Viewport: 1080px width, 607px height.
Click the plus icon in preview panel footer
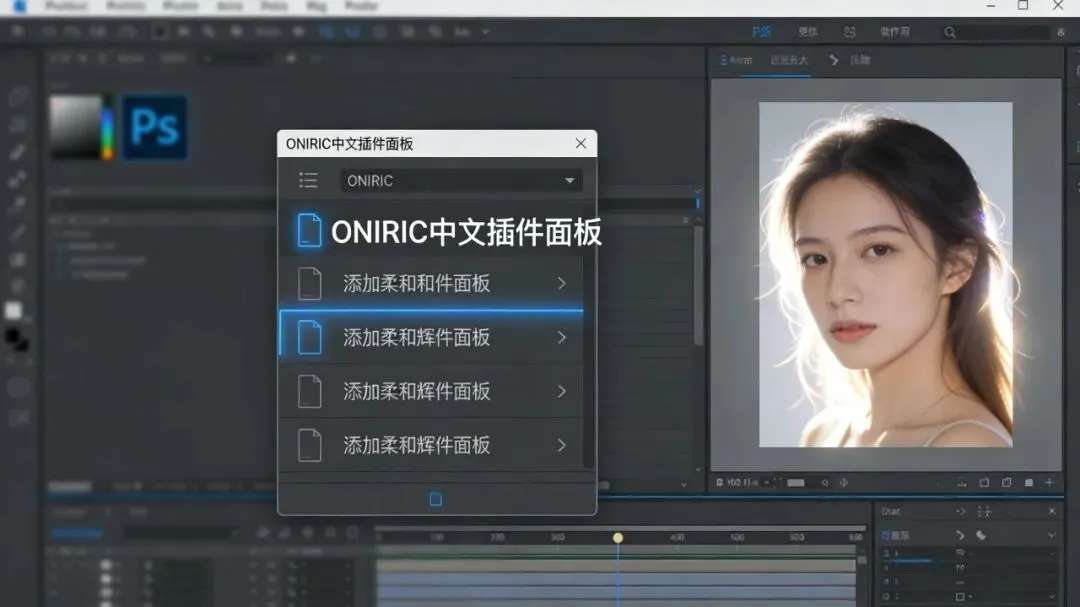point(1050,482)
